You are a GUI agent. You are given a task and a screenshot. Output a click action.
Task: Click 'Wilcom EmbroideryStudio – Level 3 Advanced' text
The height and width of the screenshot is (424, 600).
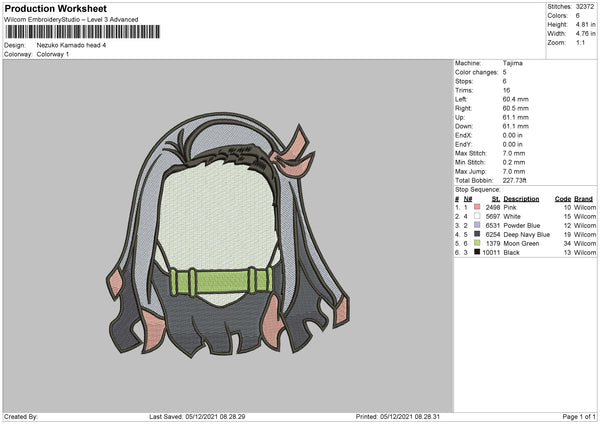point(71,20)
